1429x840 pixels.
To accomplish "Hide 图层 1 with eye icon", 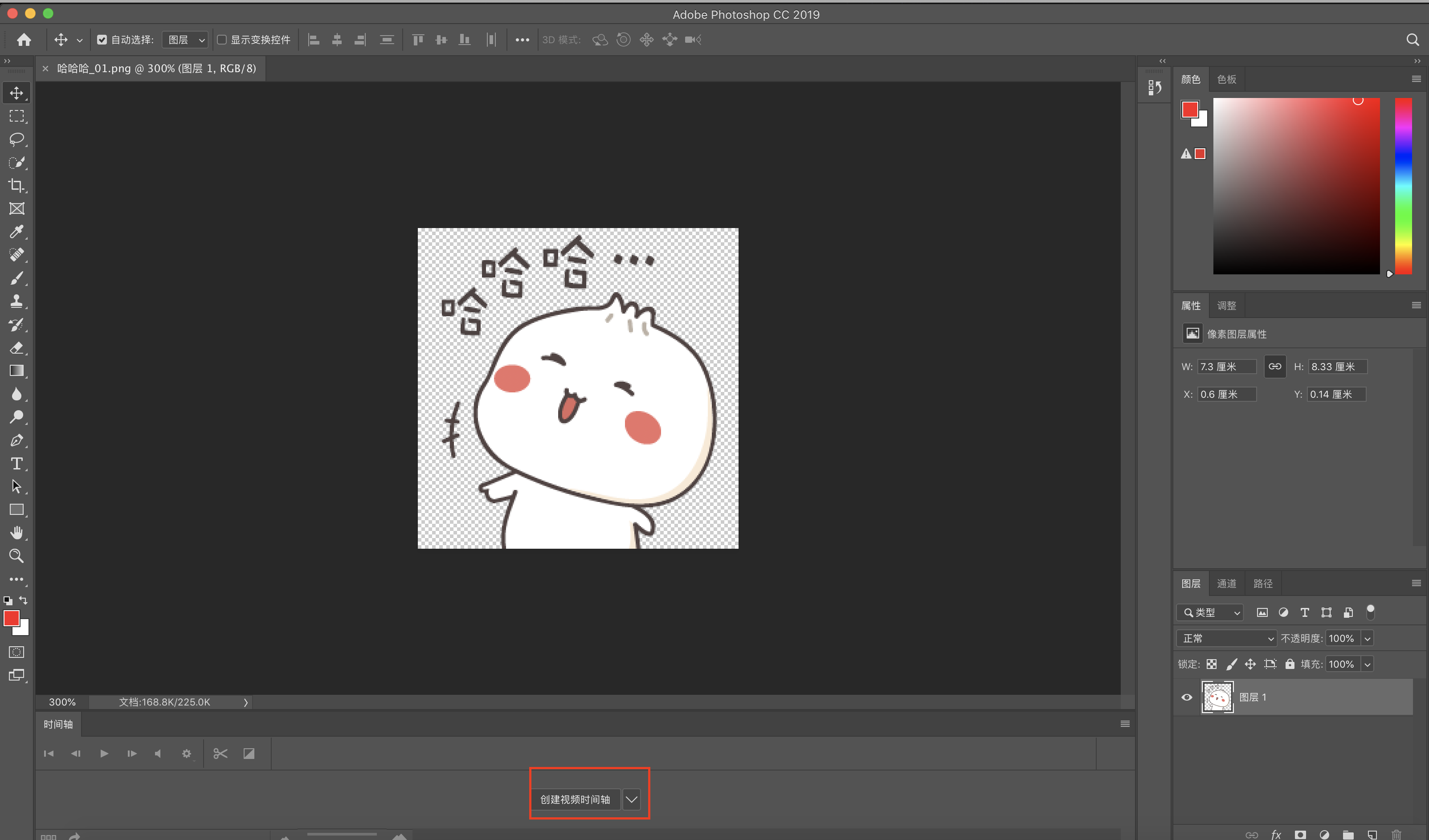I will coord(1187,697).
